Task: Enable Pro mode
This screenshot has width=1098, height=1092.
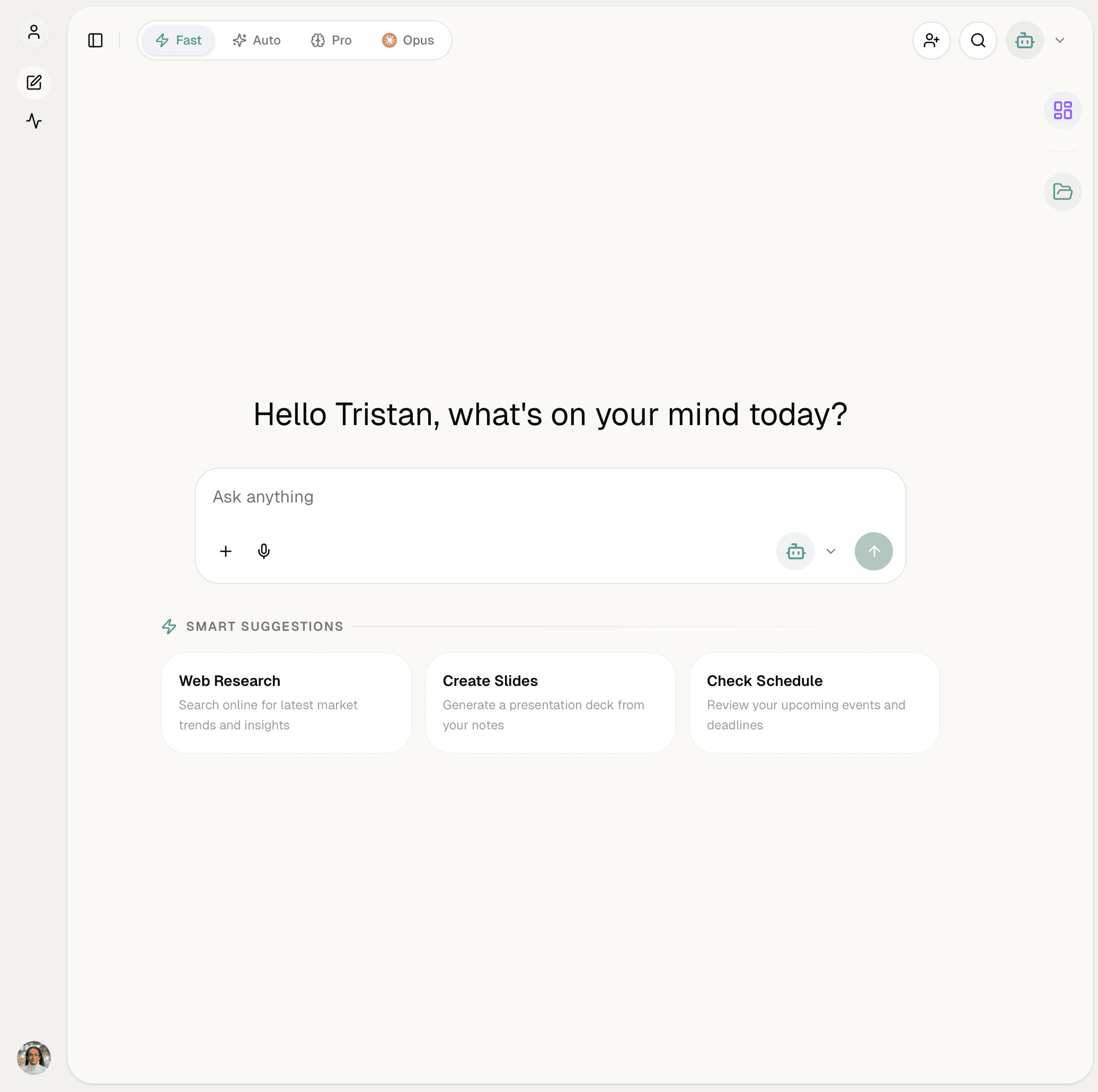Action: 331,40
